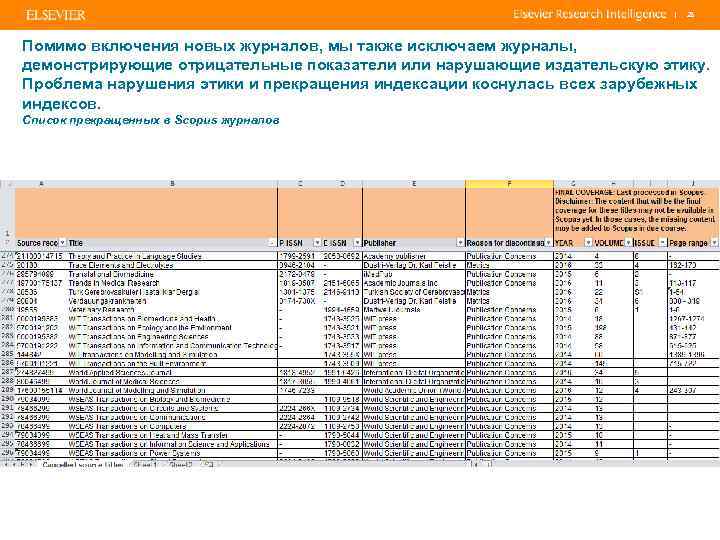Click the Select All corner of the spreadsheet
This screenshot has height=540, width=720.
[x=7, y=184]
